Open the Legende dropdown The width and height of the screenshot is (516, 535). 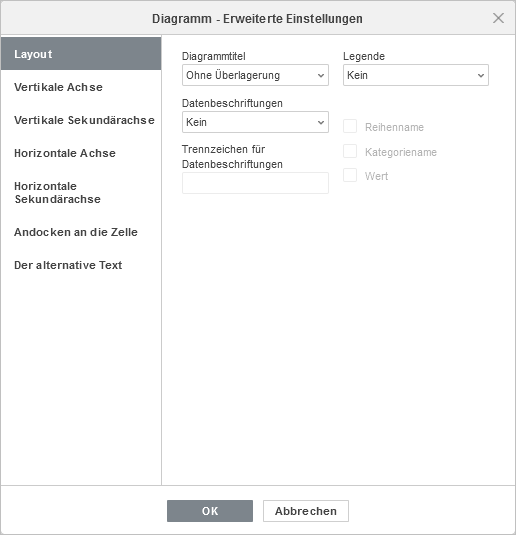point(416,75)
